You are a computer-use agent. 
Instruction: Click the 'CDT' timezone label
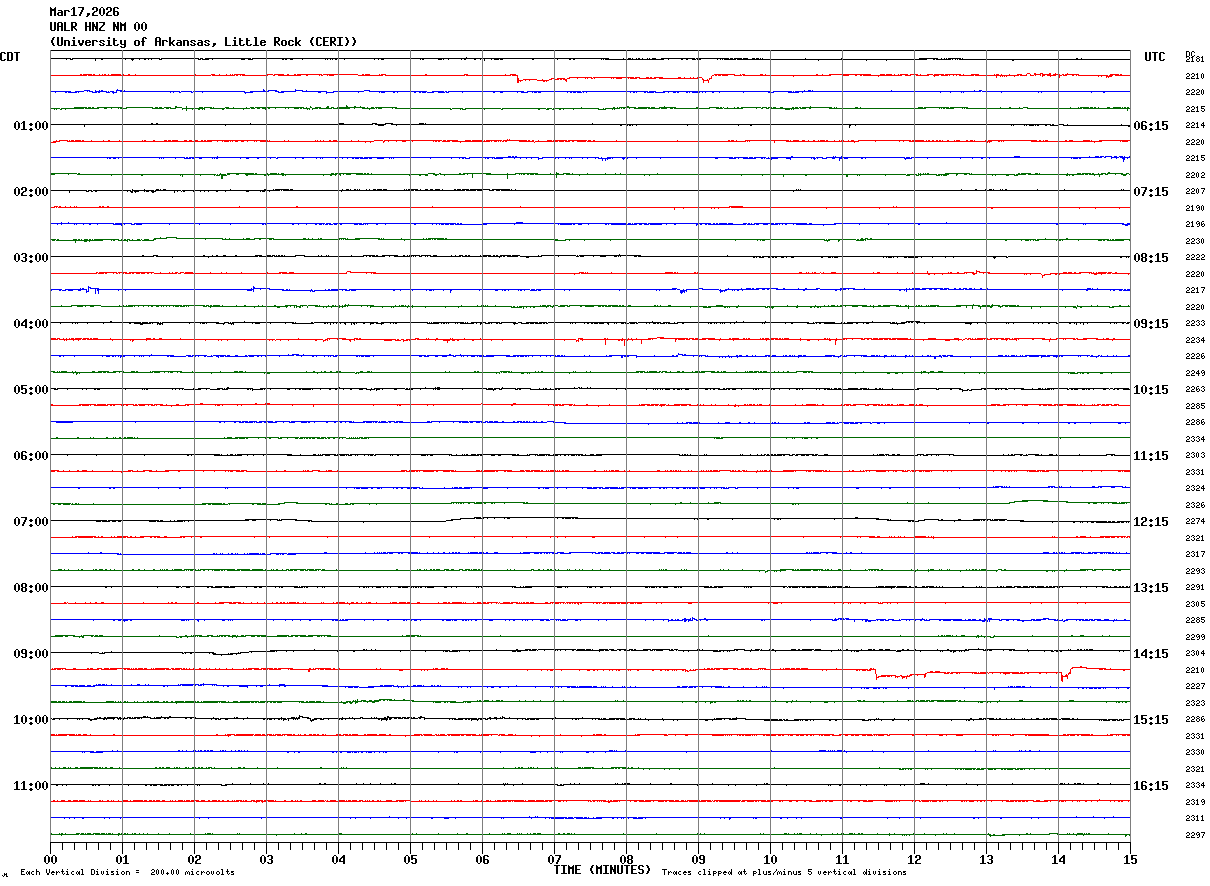[10, 57]
